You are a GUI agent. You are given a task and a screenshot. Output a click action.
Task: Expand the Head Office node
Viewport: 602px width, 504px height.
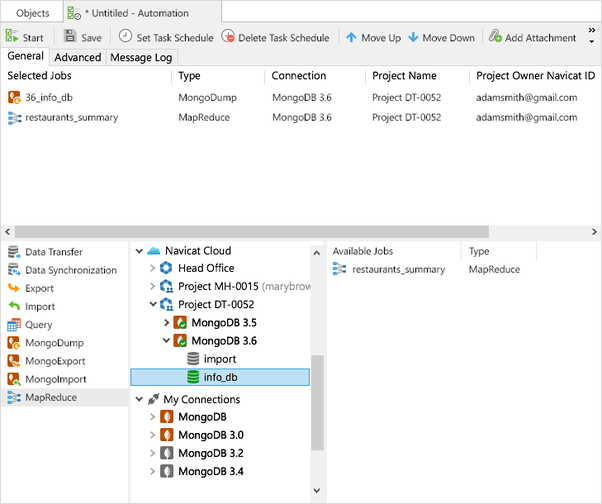tap(152, 268)
